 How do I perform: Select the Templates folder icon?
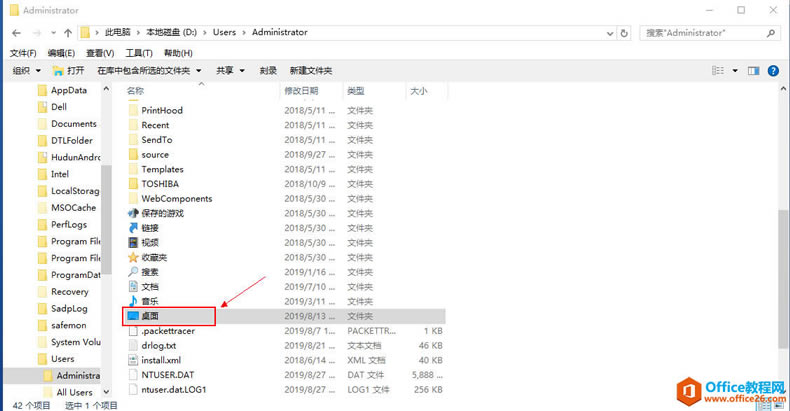[133, 169]
